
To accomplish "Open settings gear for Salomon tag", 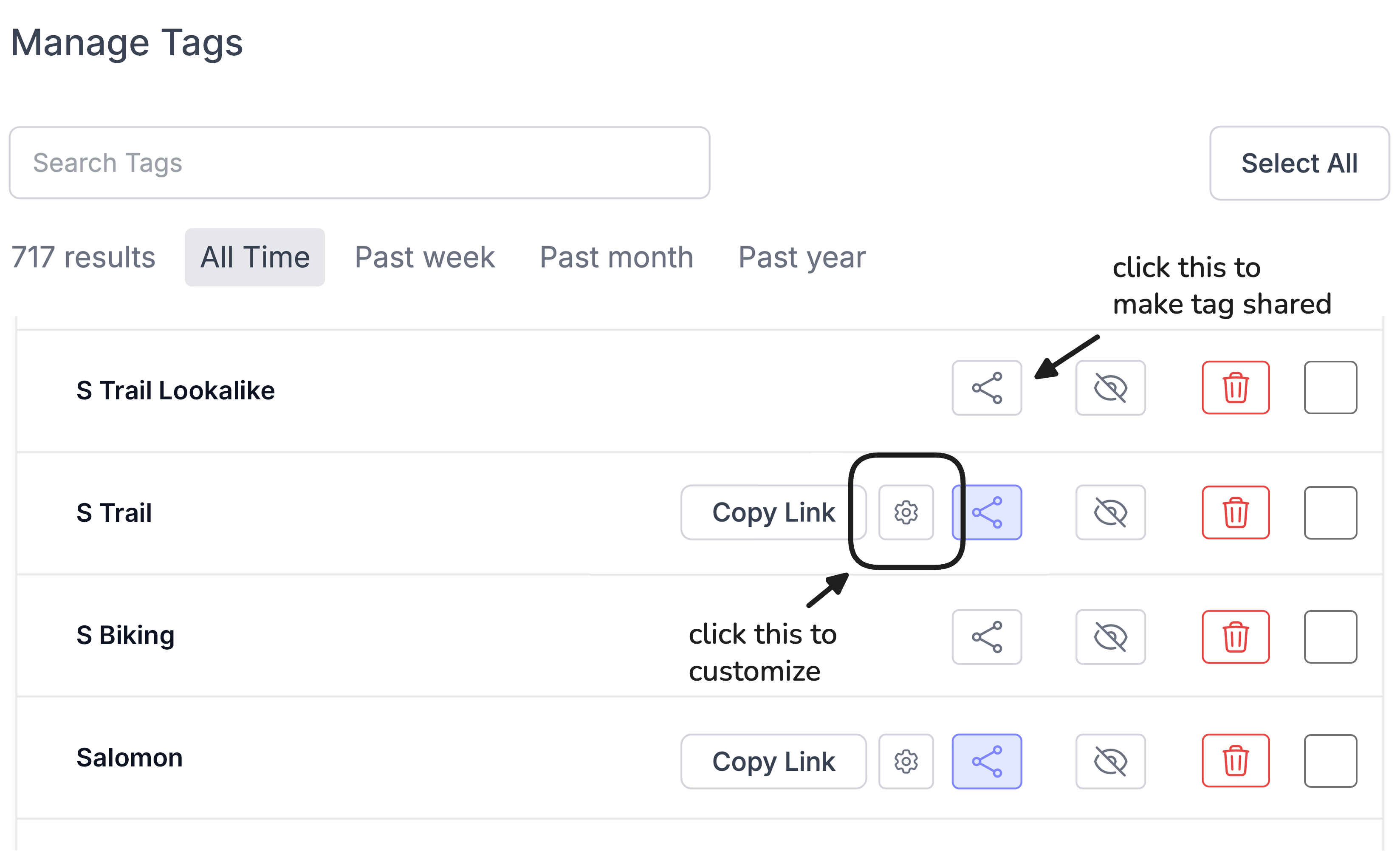I will click(x=906, y=761).
